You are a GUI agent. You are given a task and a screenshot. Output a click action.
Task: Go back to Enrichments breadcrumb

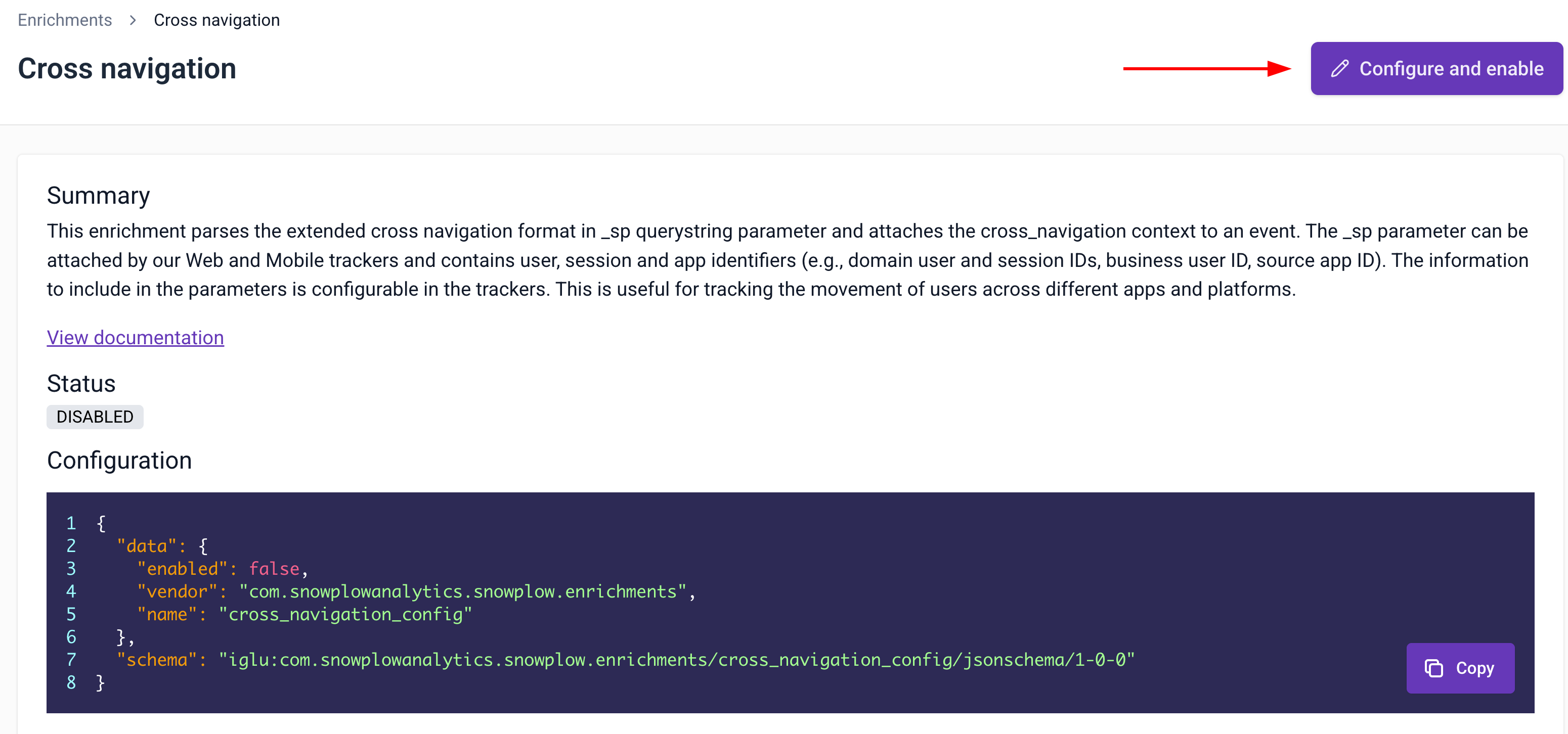[x=65, y=20]
